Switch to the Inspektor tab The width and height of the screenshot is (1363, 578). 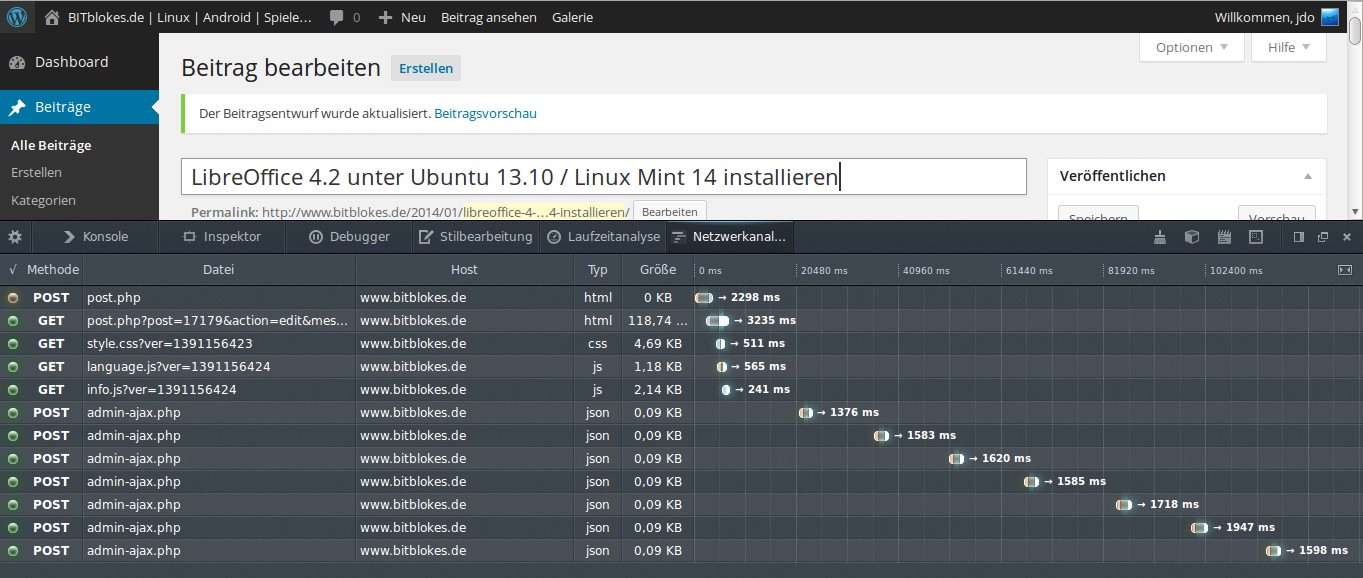click(221, 237)
